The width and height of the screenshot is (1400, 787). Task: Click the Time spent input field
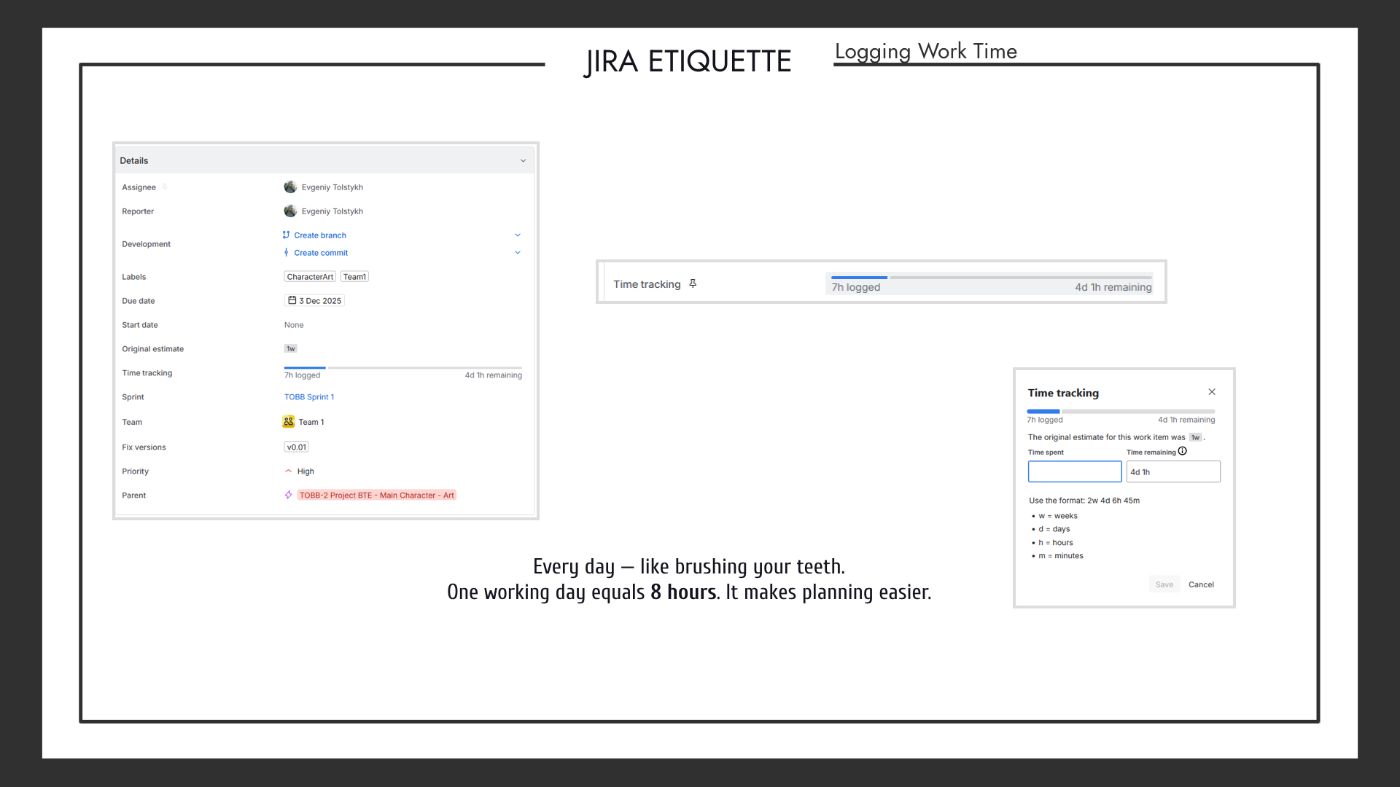tap(1074, 472)
